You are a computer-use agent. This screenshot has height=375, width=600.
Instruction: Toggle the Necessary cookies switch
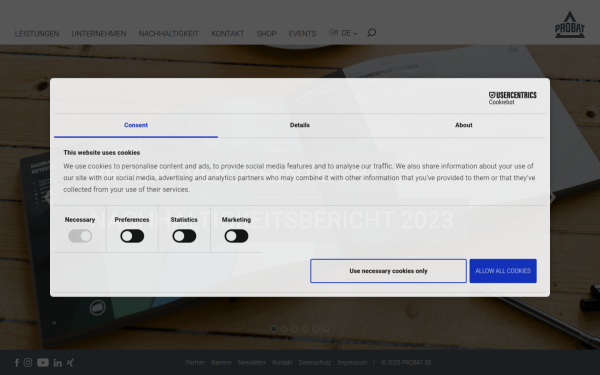80,236
